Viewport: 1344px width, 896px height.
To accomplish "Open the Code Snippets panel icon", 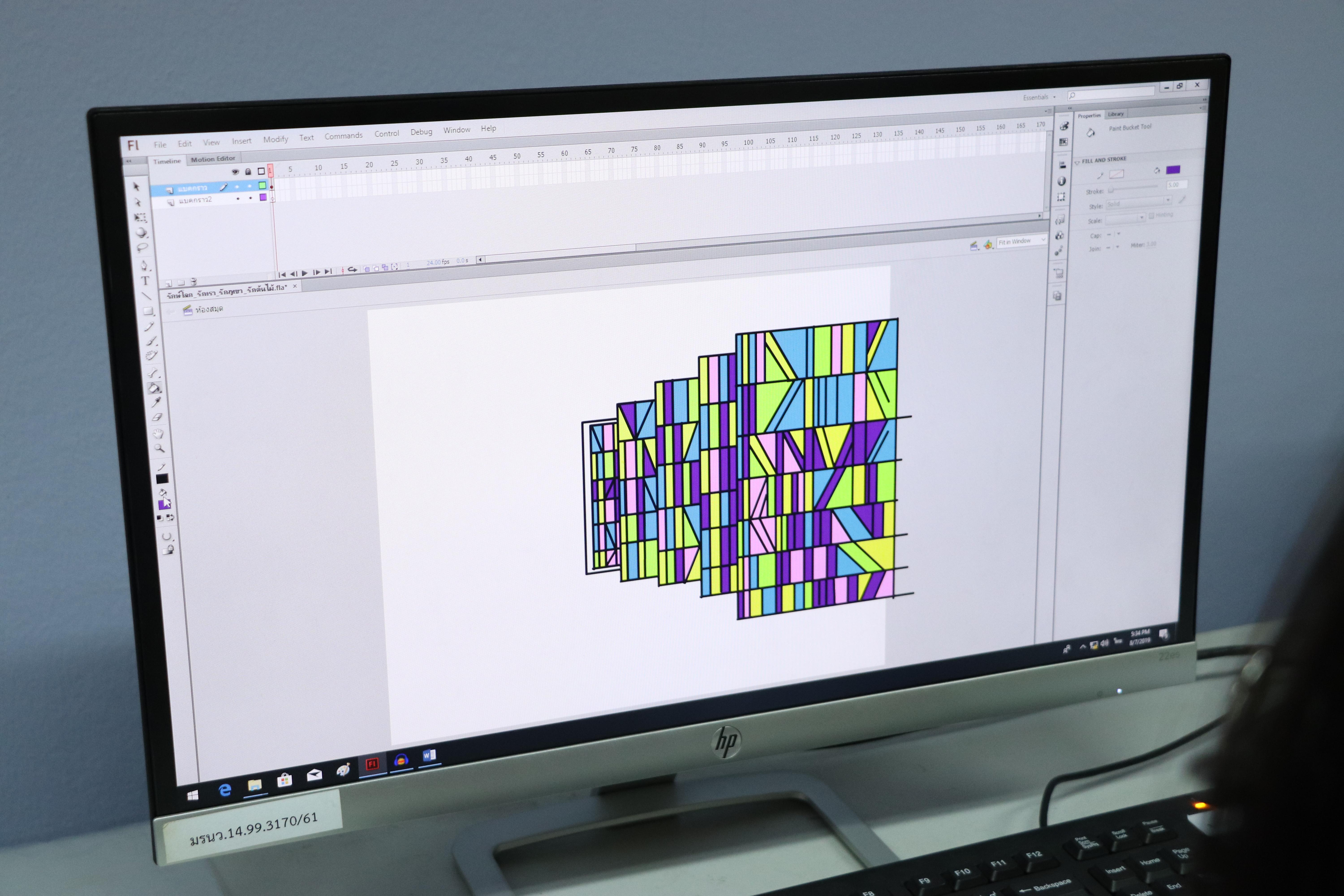I will click(1060, 220).
